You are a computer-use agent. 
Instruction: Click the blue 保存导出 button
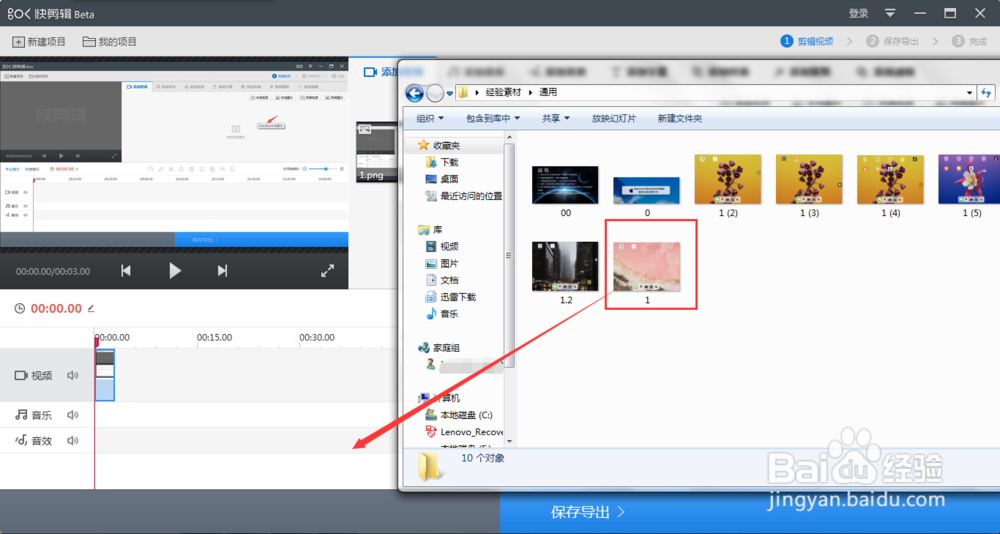[x=587, y=512]
